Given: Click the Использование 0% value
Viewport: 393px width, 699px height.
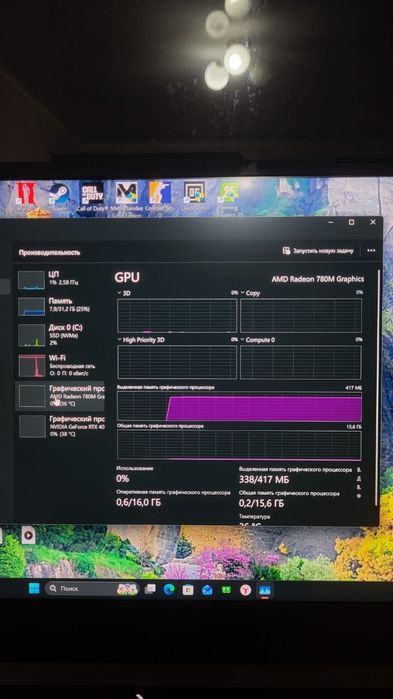Looking at the screenshot, I should pos(123,479).
